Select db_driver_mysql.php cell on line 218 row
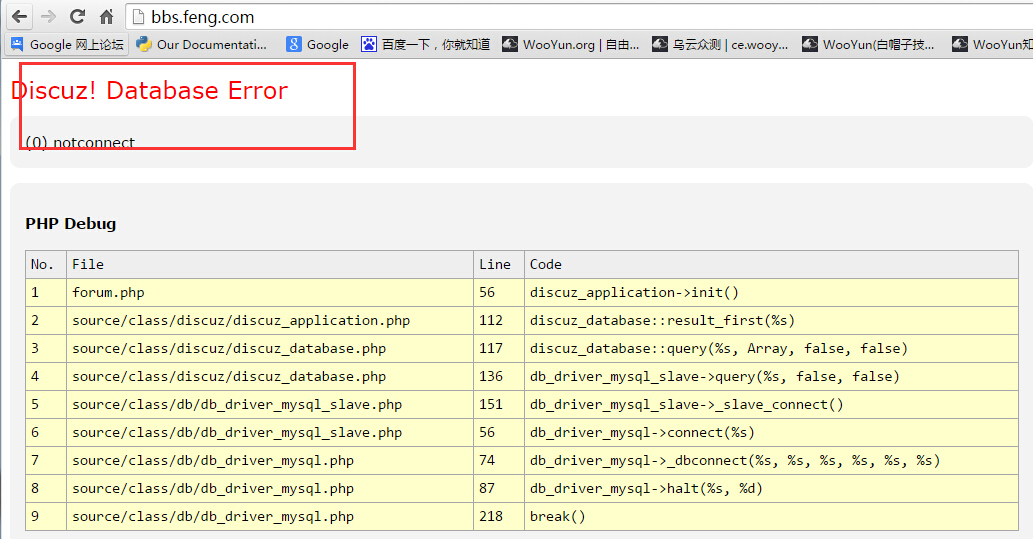Viewport: 1033px width, 539px height. (x=269, y=517)
